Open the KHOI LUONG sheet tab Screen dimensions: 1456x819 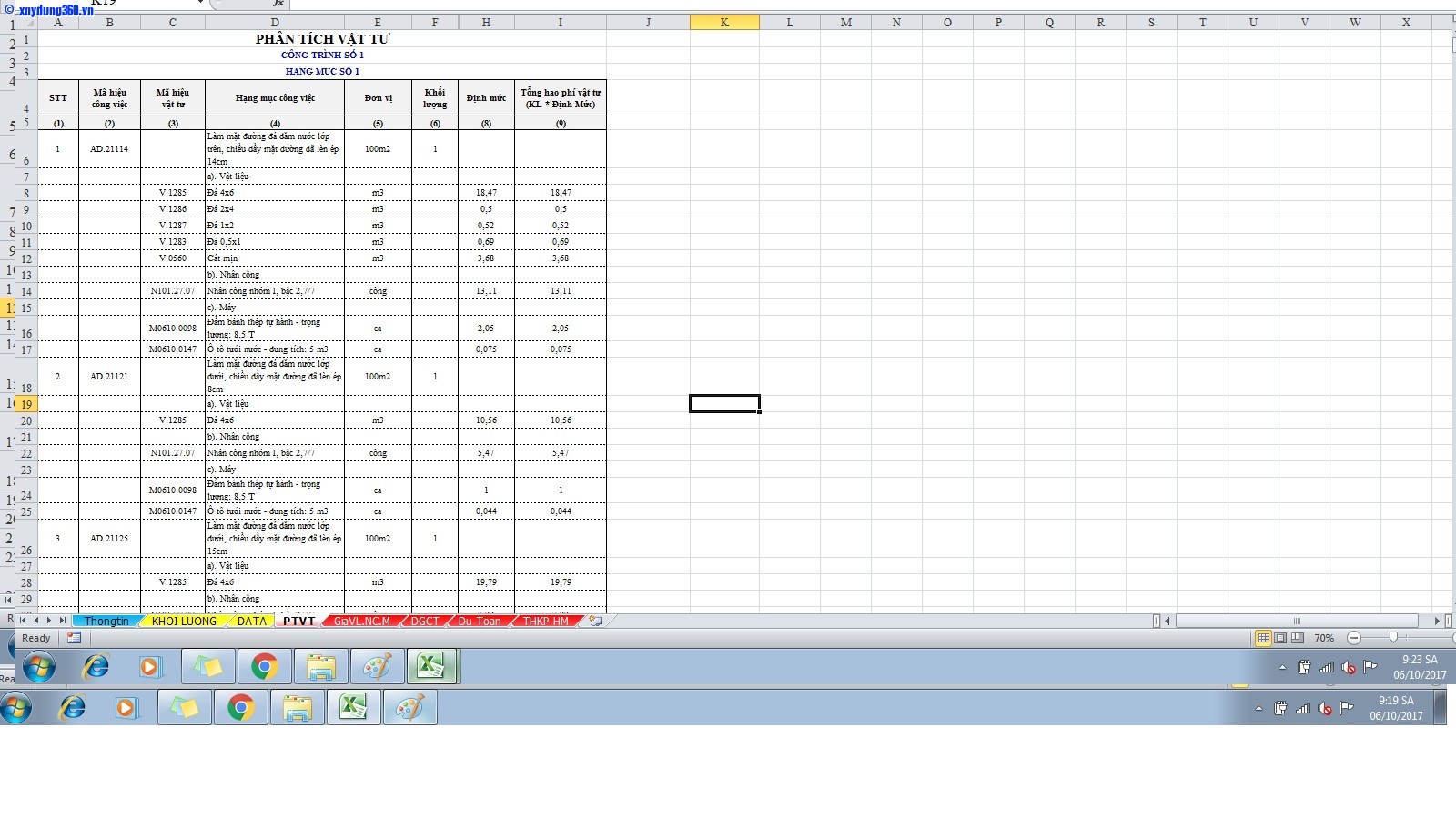(184, 621)
